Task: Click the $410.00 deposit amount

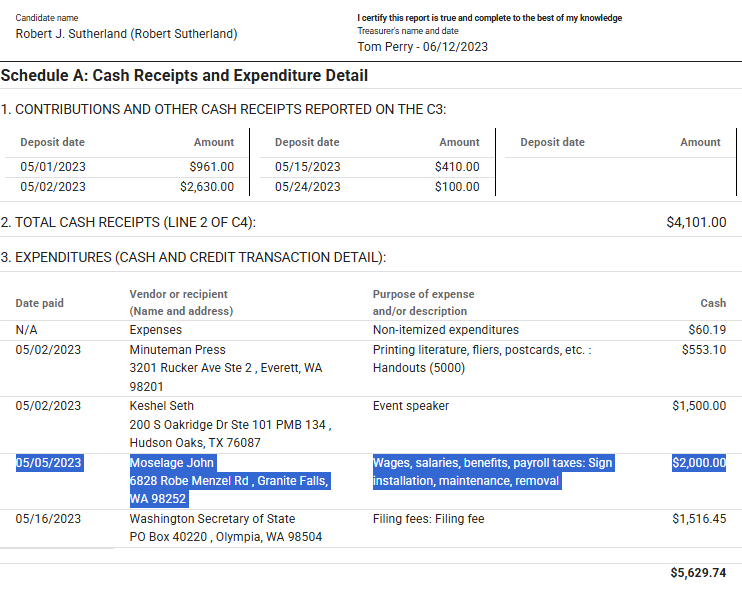Action: (x=457, y=167)
